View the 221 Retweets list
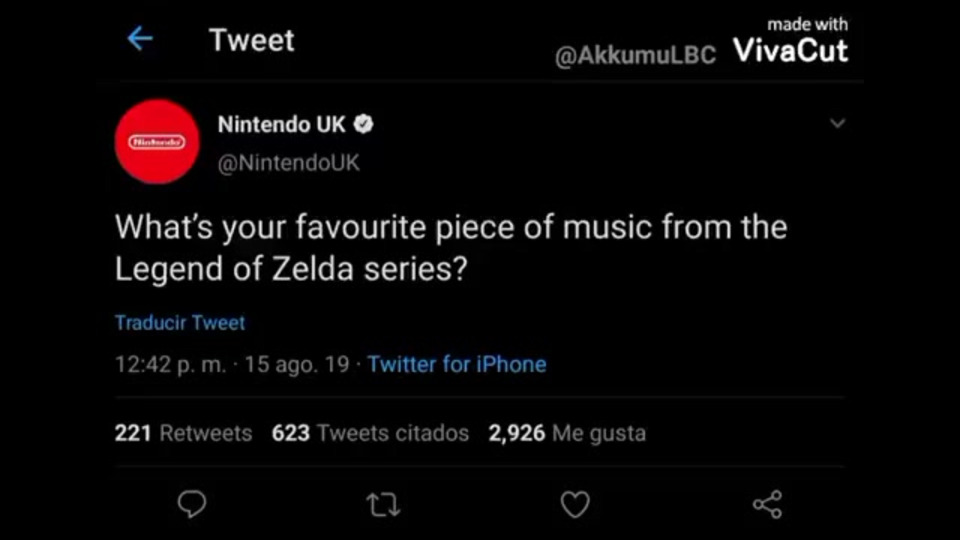The height and width of the screenshot is (540, 960). click(x=183, y=433)
